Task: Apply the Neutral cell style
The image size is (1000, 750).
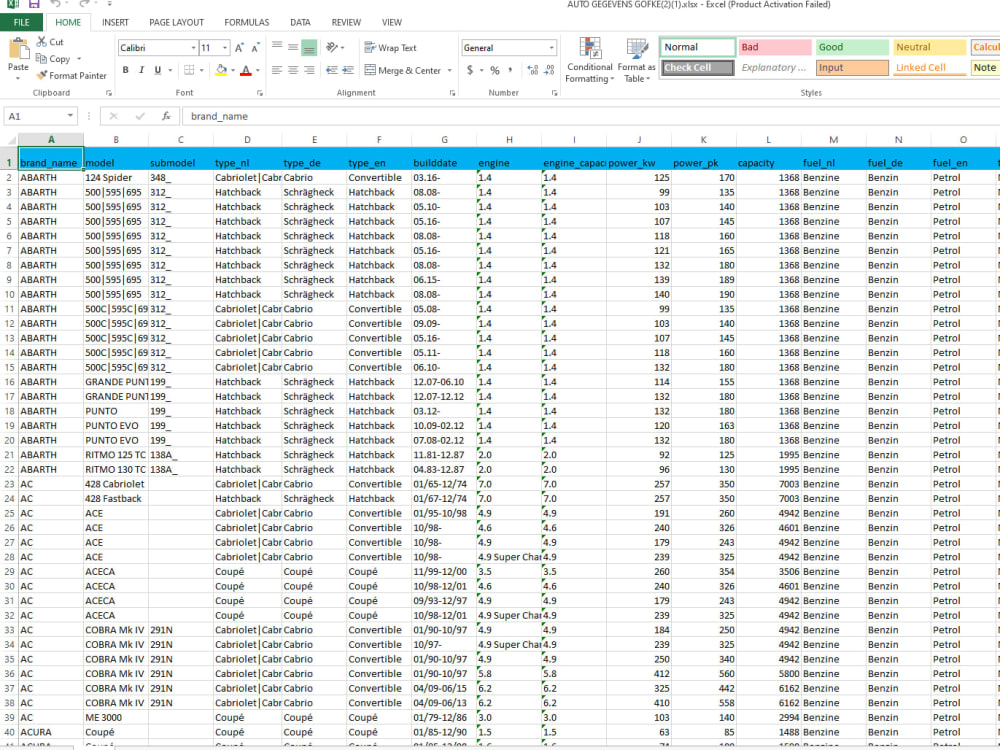Action: 929,47
